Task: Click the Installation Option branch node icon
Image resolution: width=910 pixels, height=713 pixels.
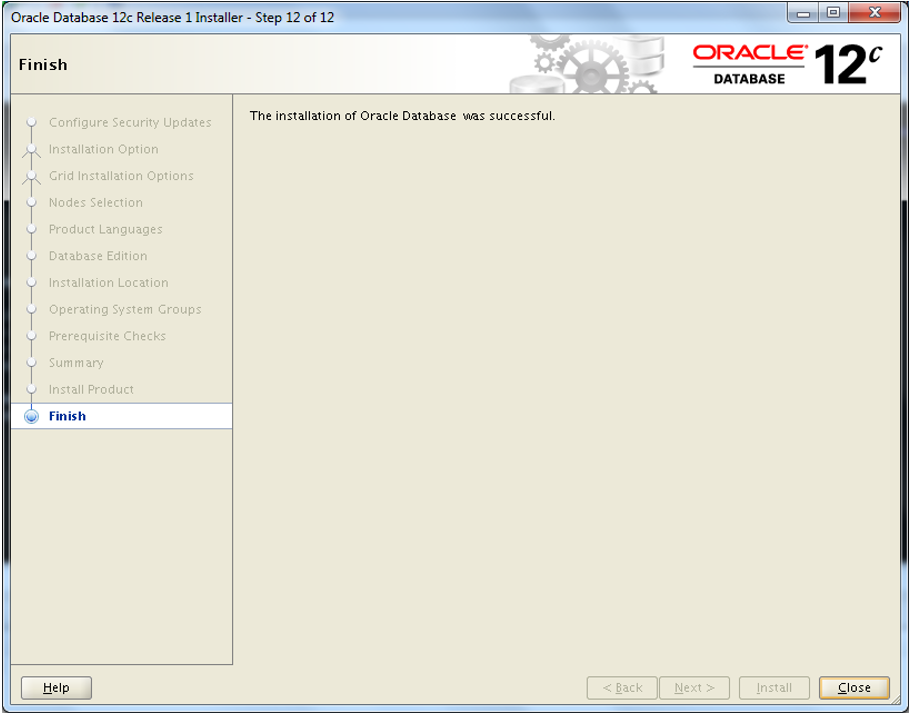Action: click(x=31, y=150)
